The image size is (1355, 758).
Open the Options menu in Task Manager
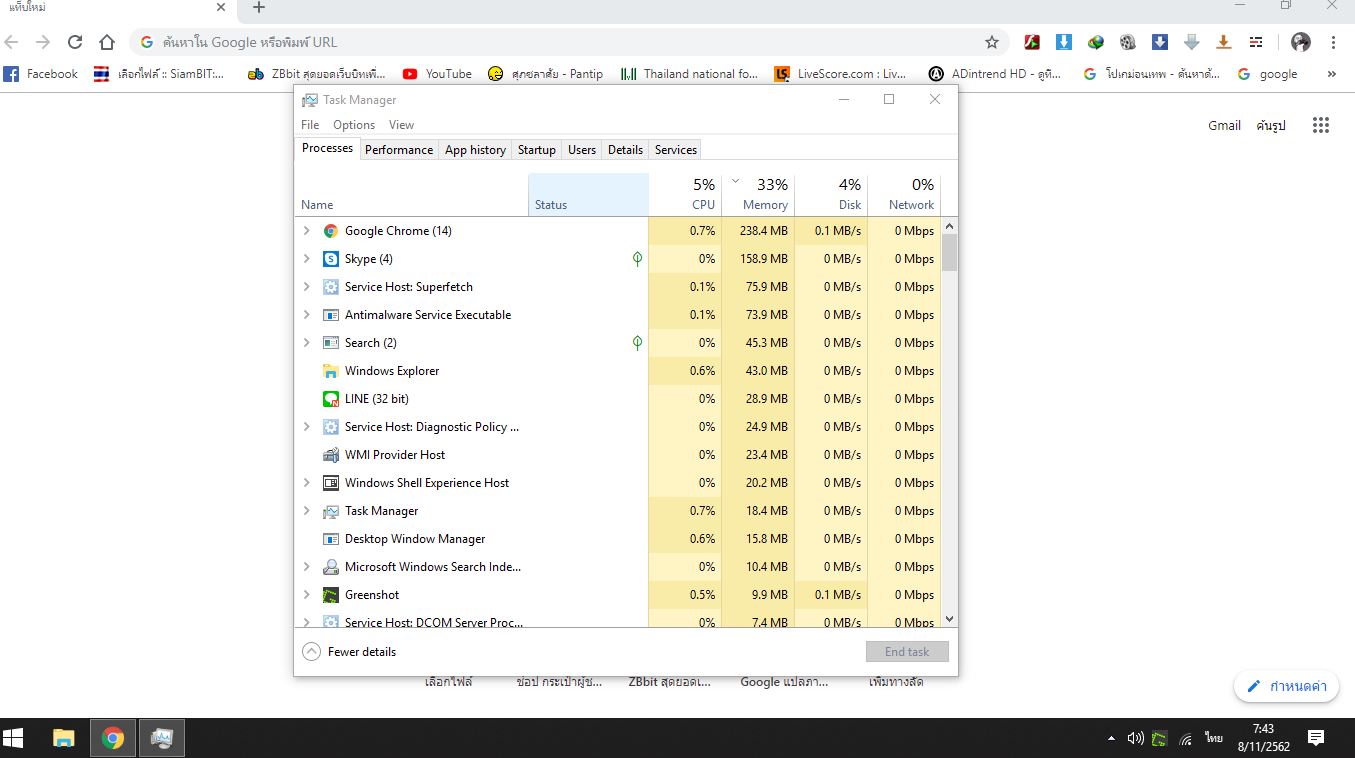coord(354,125)
